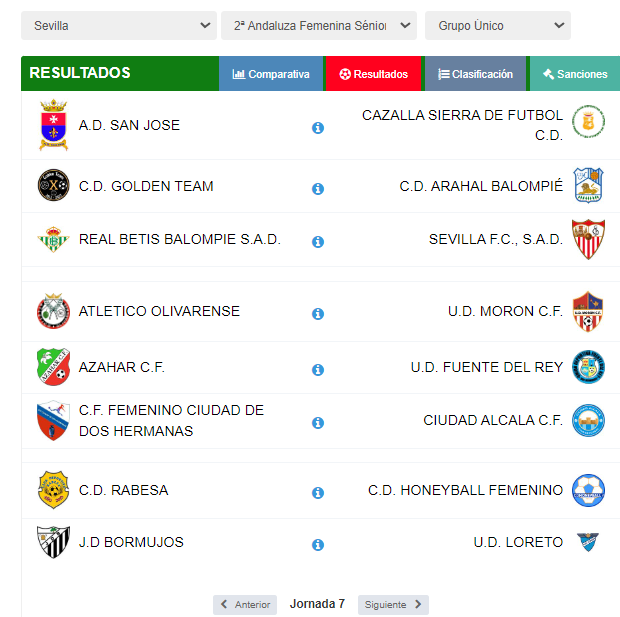Open the Grupo Único dropdown
This screenshot has height=617, width=620.
(497, 25)
